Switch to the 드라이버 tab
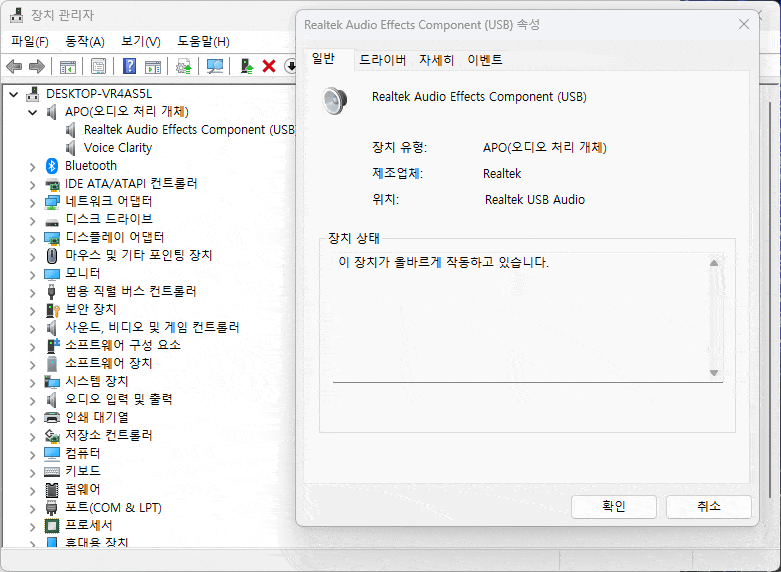Image resolution: width=781 pixels, height=572 pixels. pos(382,60)
